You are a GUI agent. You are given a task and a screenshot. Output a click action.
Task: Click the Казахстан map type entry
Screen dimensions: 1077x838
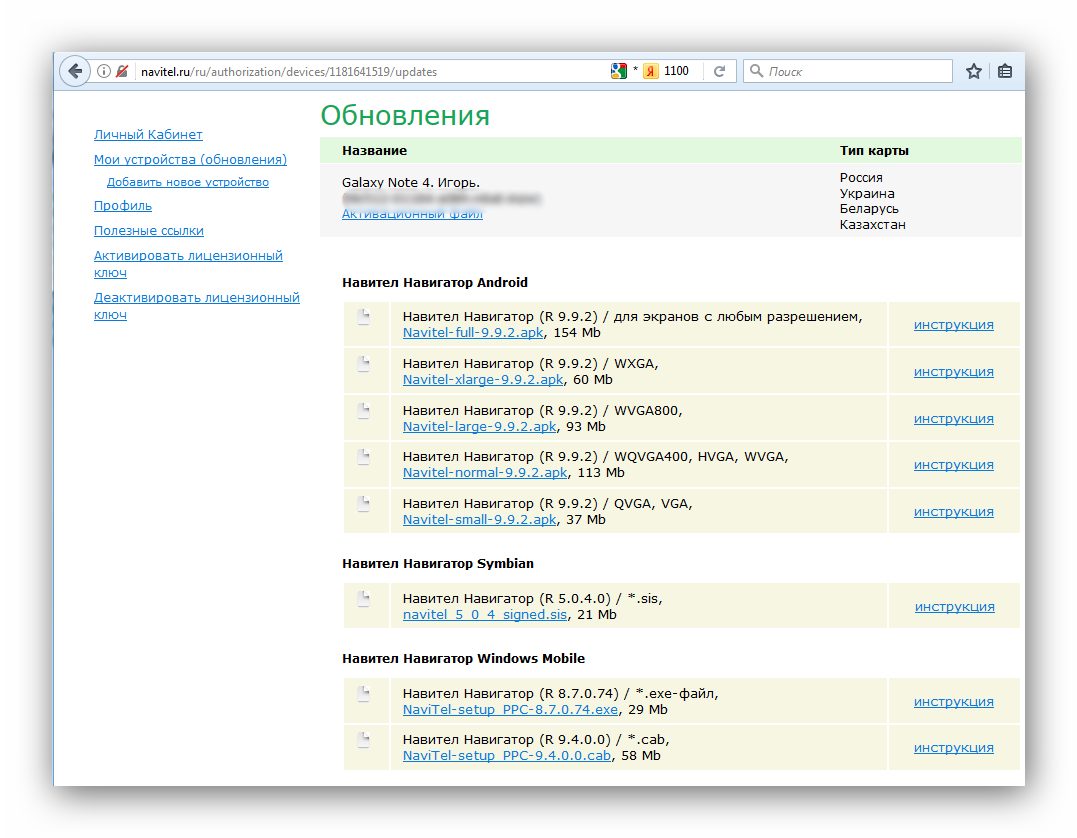pyautogui.click(x=872, y=225)
